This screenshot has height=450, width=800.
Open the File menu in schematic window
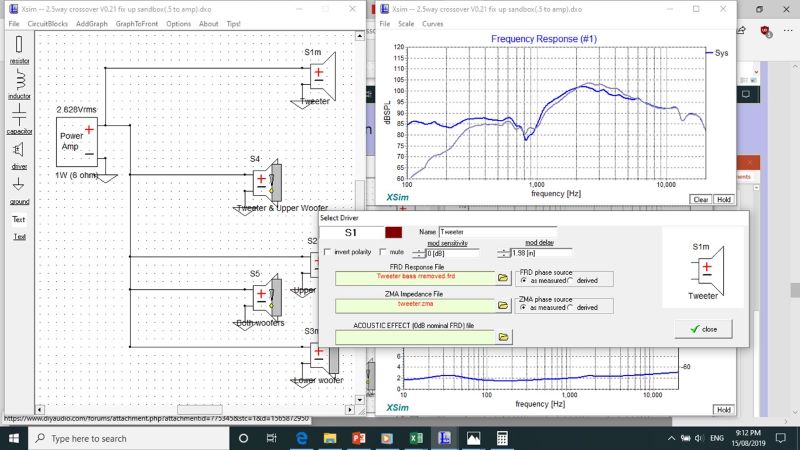pyautogui.click(x=14, y=24)
